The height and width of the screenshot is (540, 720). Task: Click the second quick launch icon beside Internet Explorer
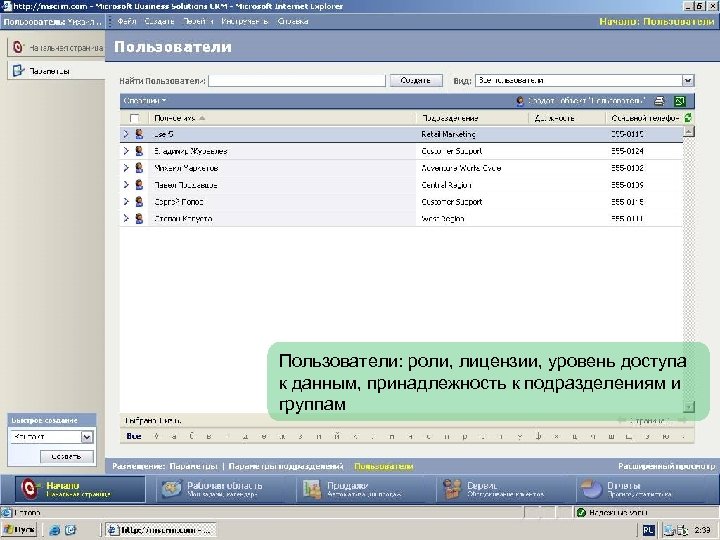click(x=70, y=530)
